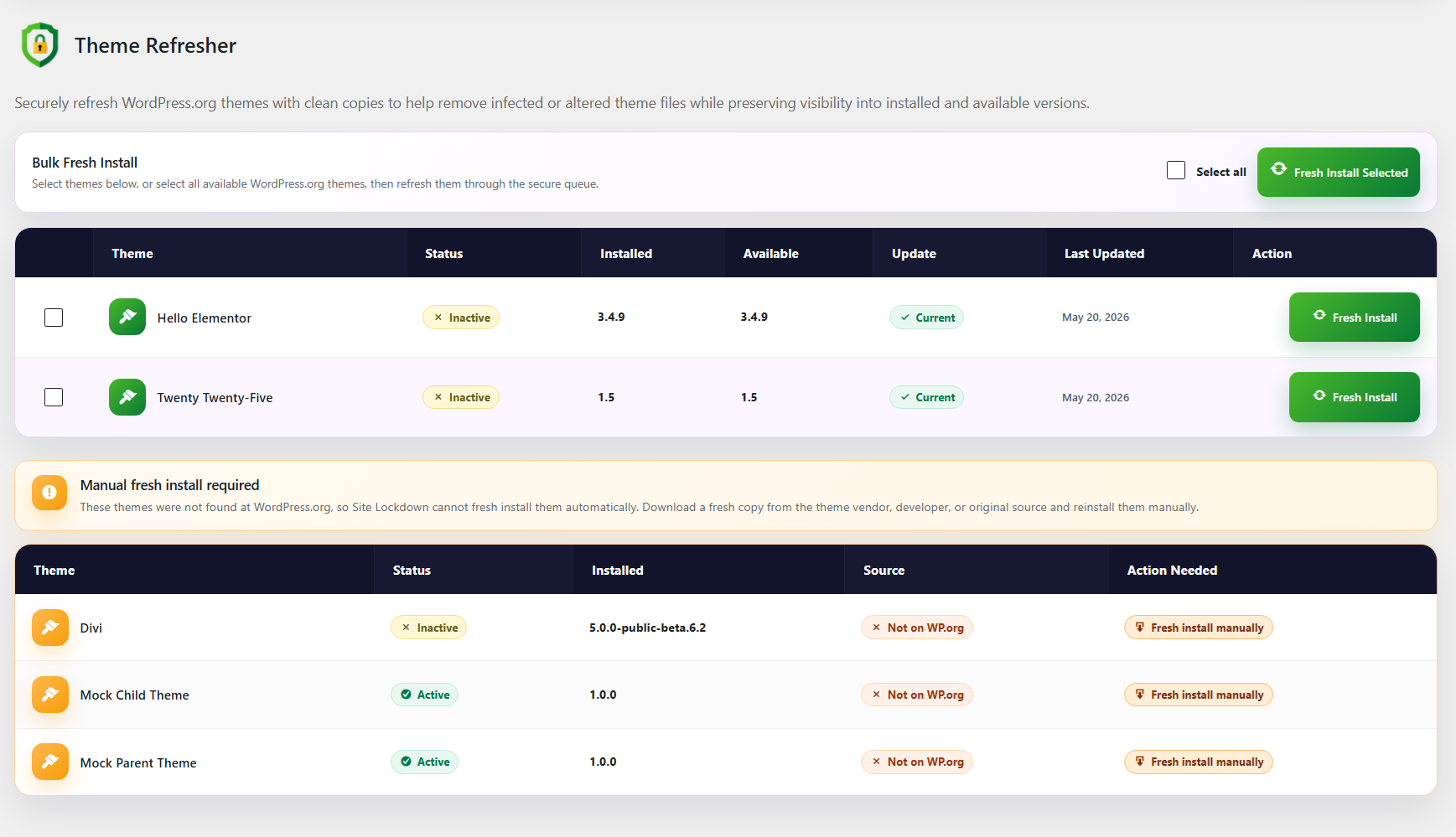Click Not on WP.org for Mock Child Theme
This screenshot has height=837, width=1456.
917,695
